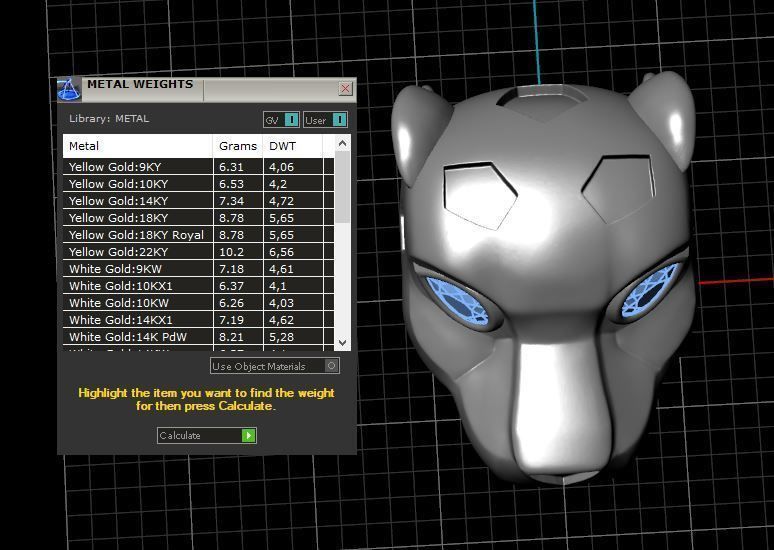Select the White Gold:10KW row
Screen dimensions: 774x550
coord(198,303)
